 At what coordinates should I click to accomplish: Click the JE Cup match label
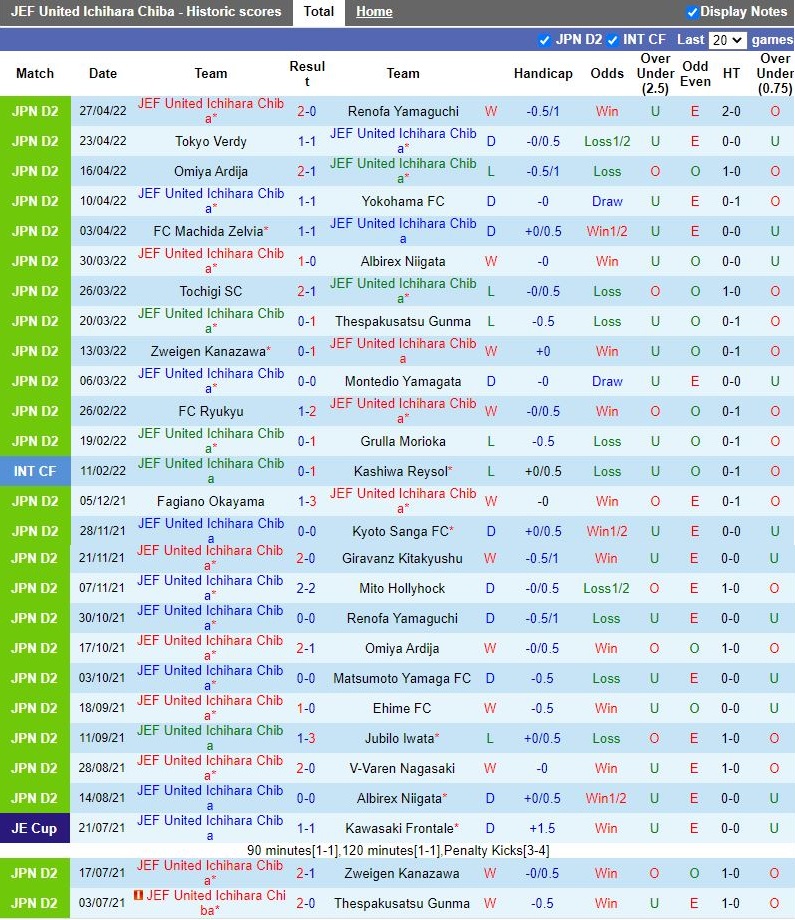coord(35,828)
